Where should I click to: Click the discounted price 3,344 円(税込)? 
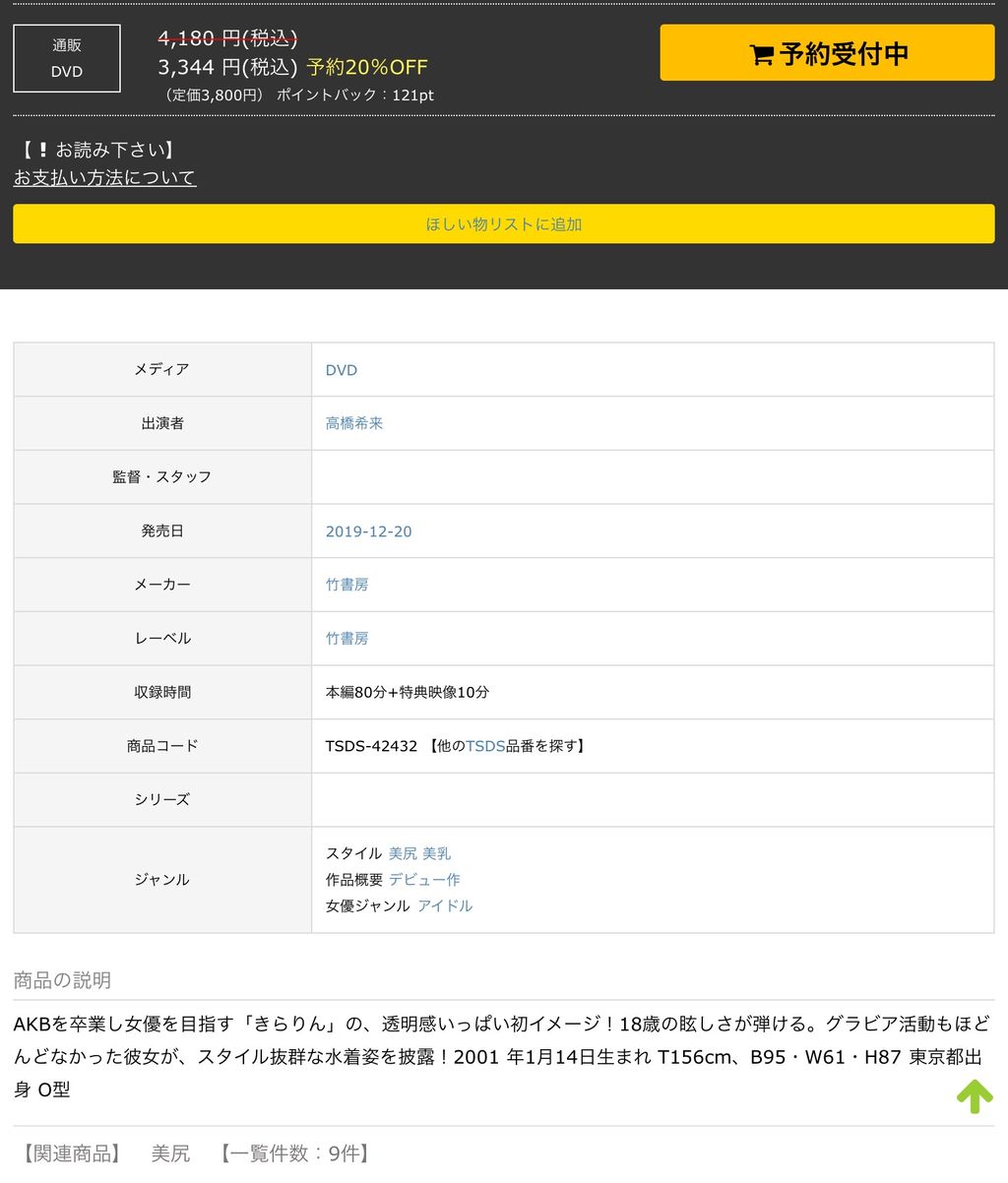227,67
